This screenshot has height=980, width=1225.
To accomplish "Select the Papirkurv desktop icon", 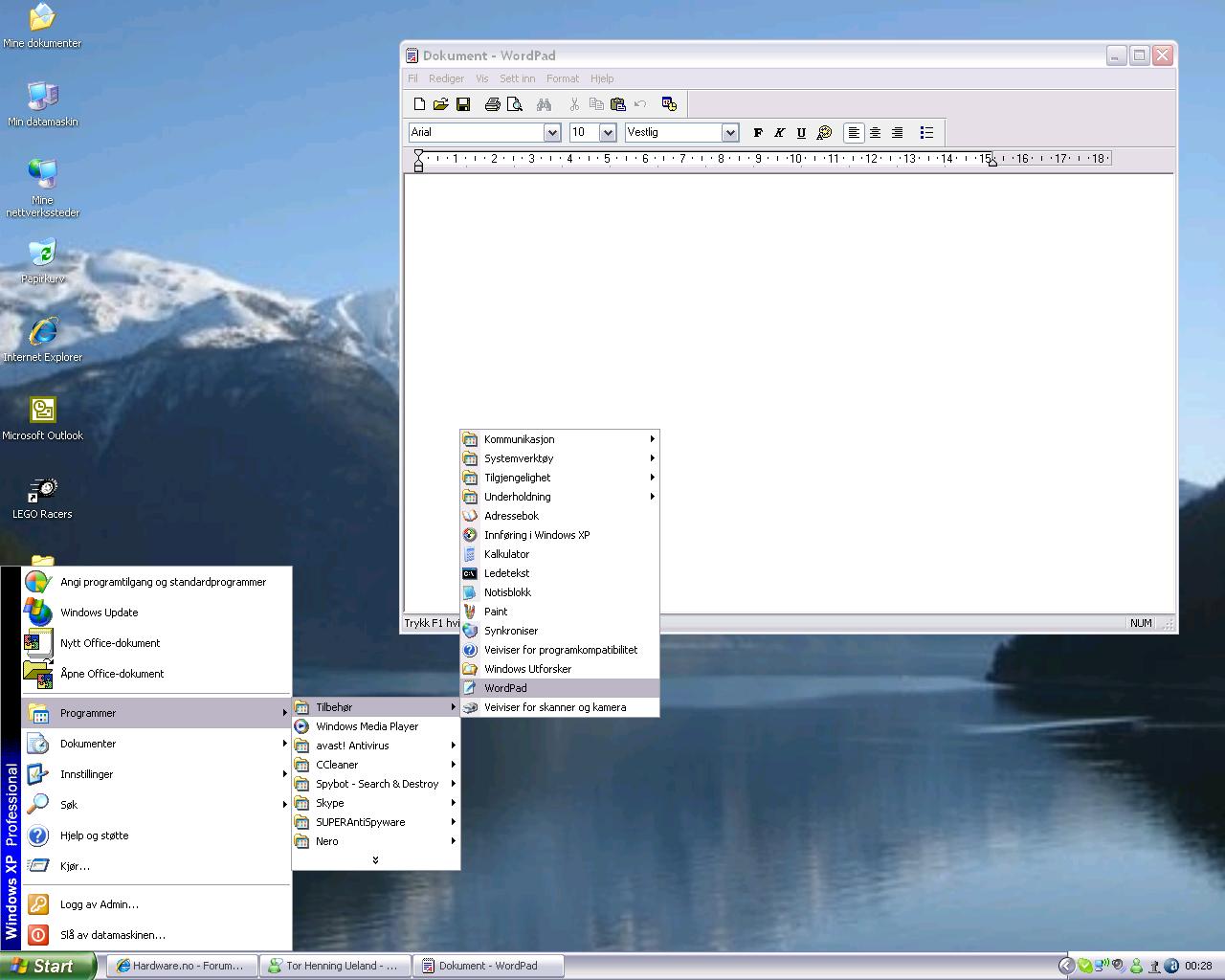I will click(42, 261).
